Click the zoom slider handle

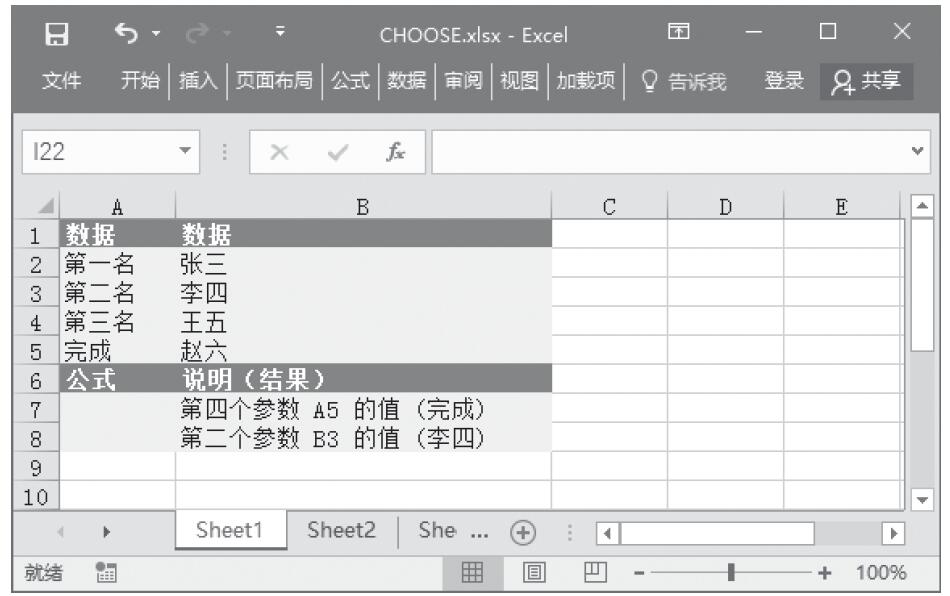(x=733, y=573)
